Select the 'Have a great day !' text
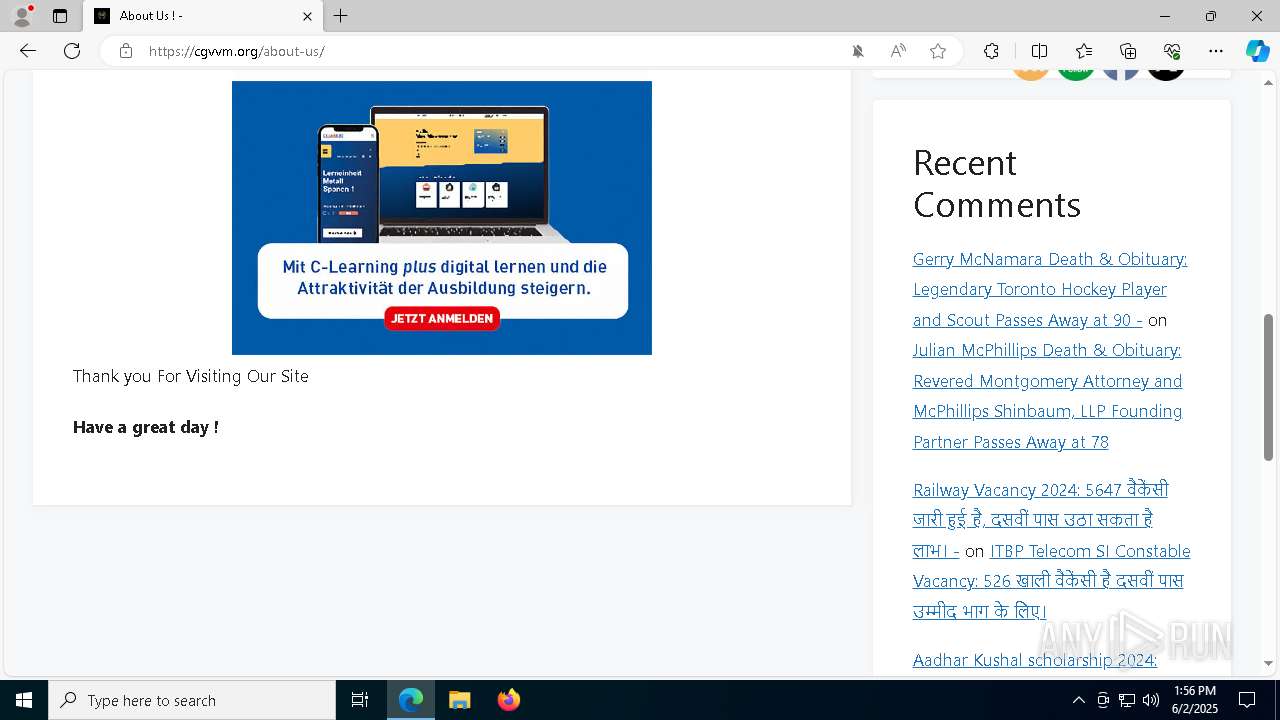Image resolution: width=1280 pixels, height=720 pixels. (x=146, y=427)
